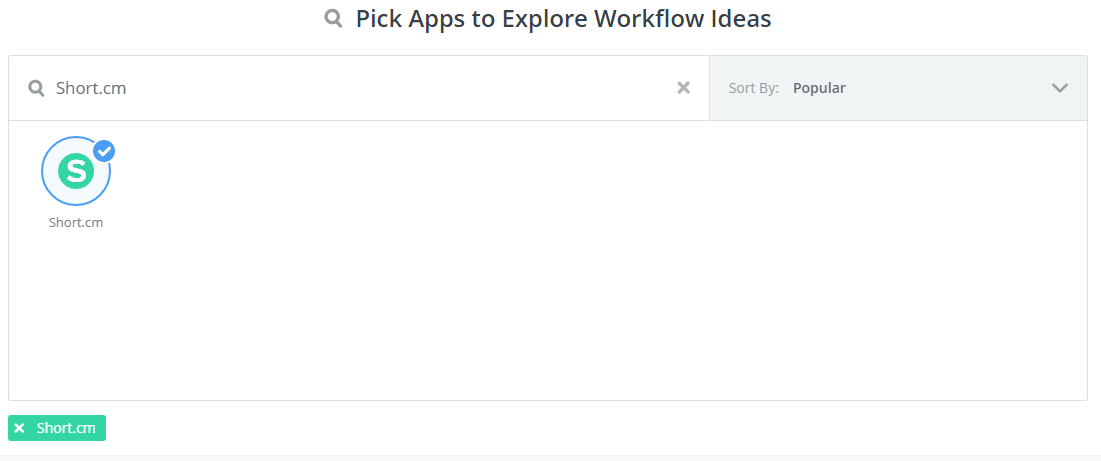Deselect Short.cm using its checkmark toggle
This screenshot has width=1101, height=461.
coord(105,151)
